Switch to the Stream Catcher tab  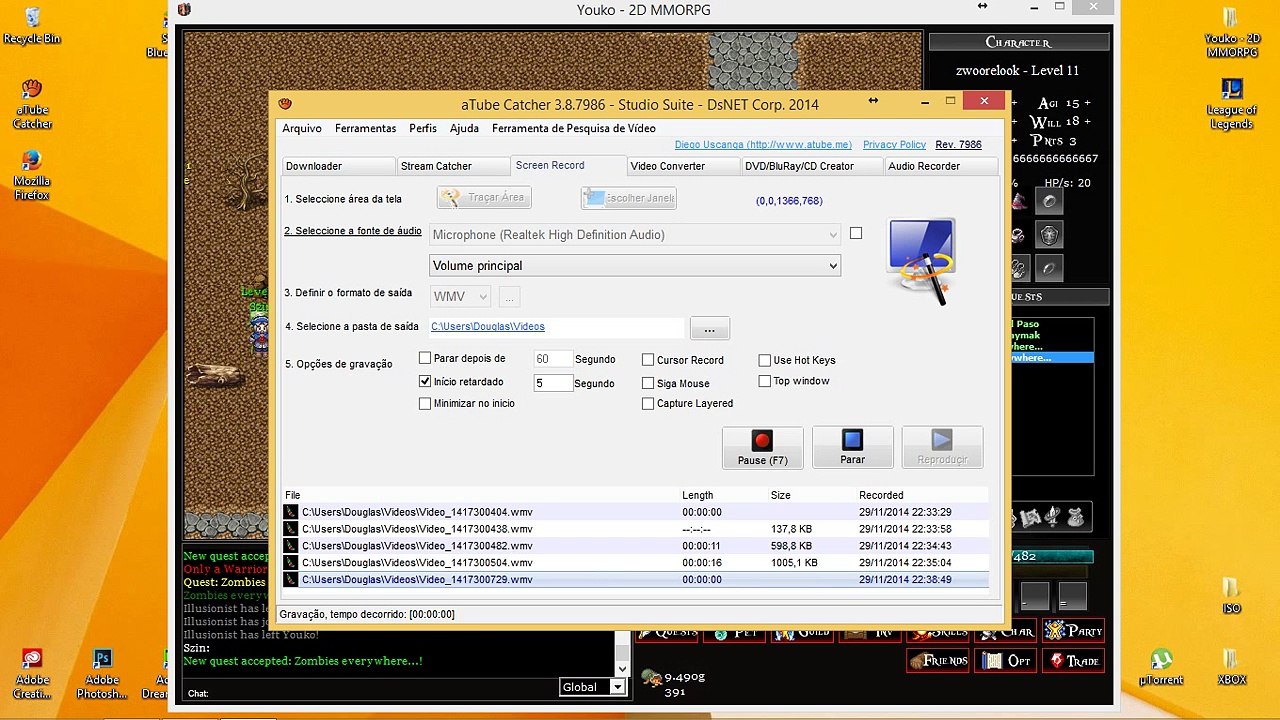[453, 166]
